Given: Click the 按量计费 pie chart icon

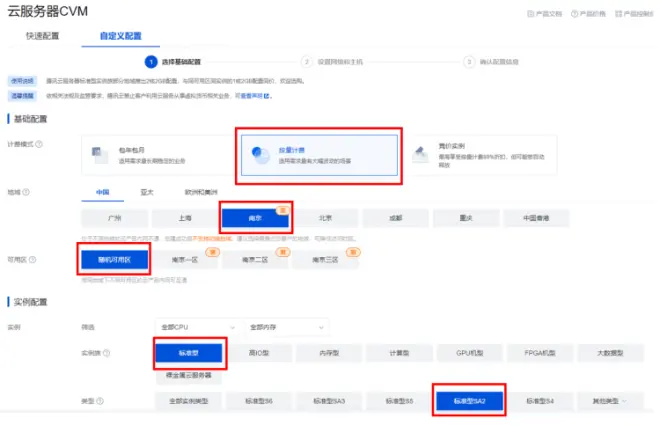Looking at the screenshot, I should coord(260,155).
